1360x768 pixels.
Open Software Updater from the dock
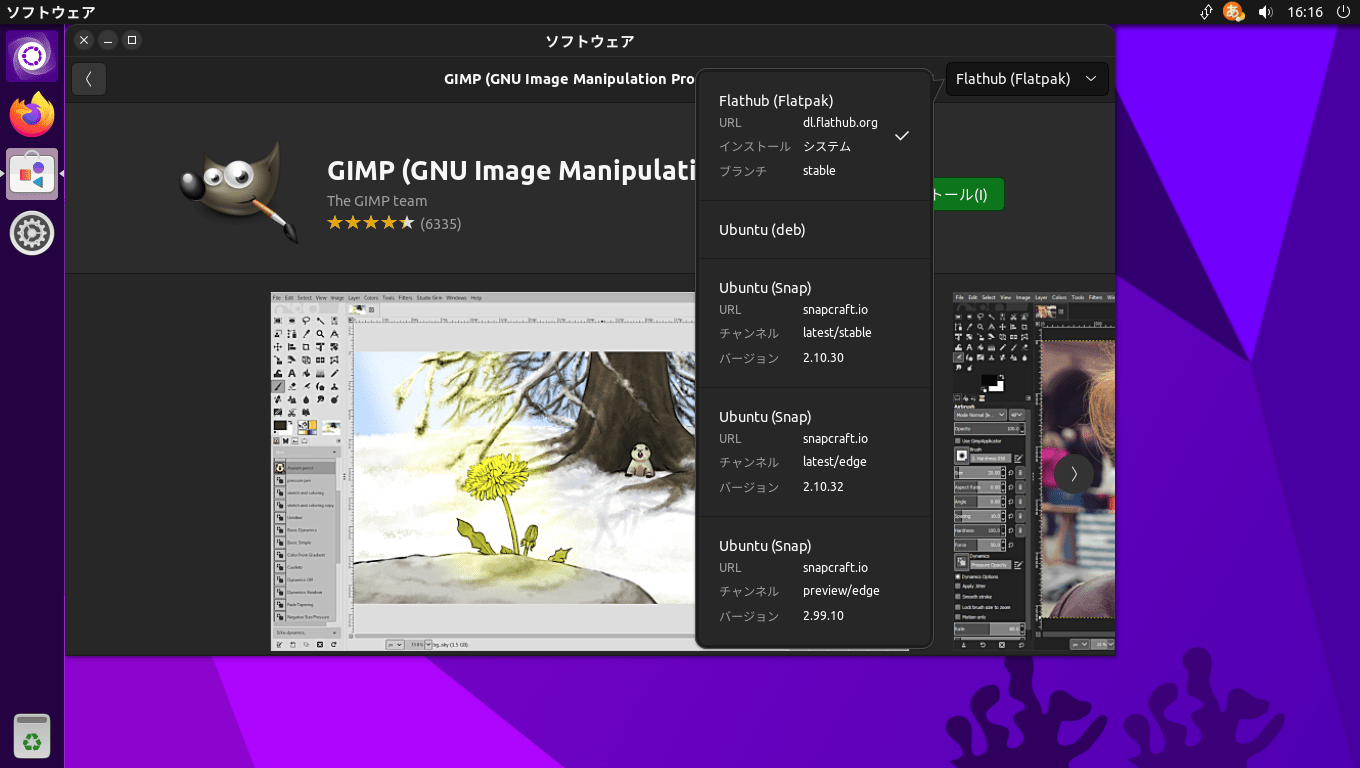[32, 233]
